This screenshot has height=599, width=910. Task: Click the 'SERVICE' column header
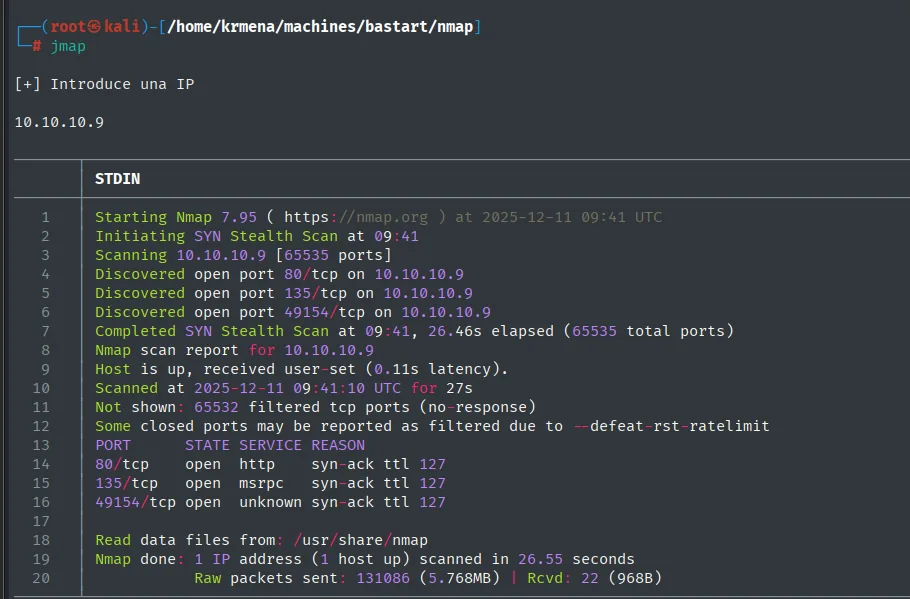[270, 445]
